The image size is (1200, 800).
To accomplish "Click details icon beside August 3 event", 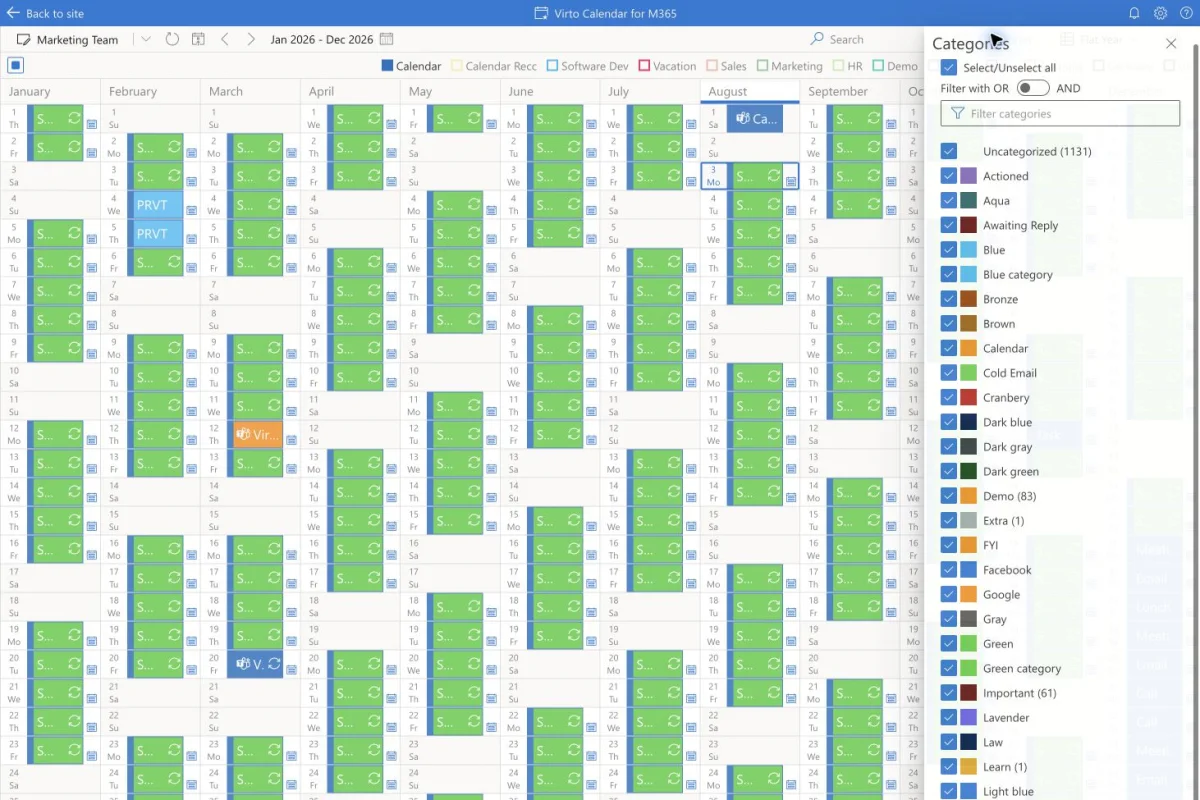I will [x=791, y=182].
